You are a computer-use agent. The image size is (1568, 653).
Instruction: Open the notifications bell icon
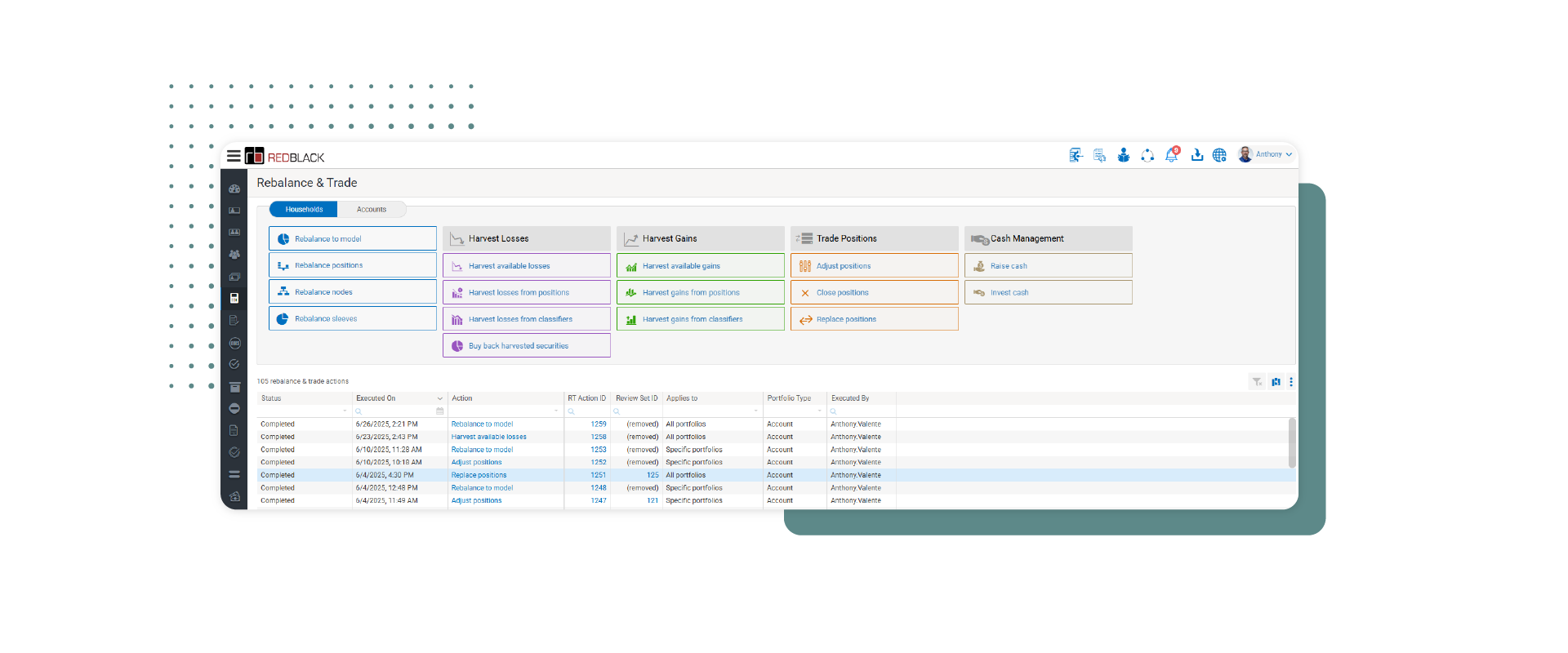(1172, 155)
